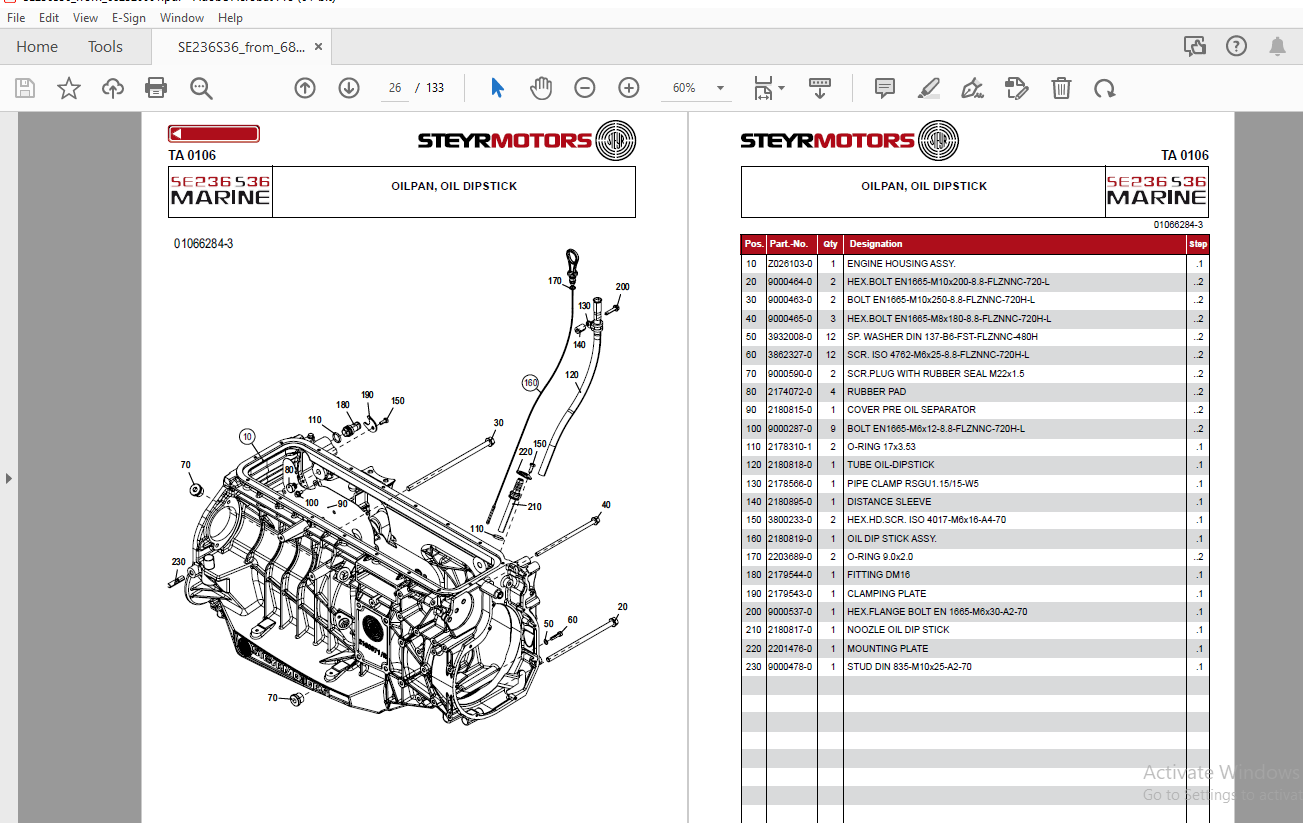1303x823 pixels.
Task: Click the Save file icon
Action: [25, 88]
